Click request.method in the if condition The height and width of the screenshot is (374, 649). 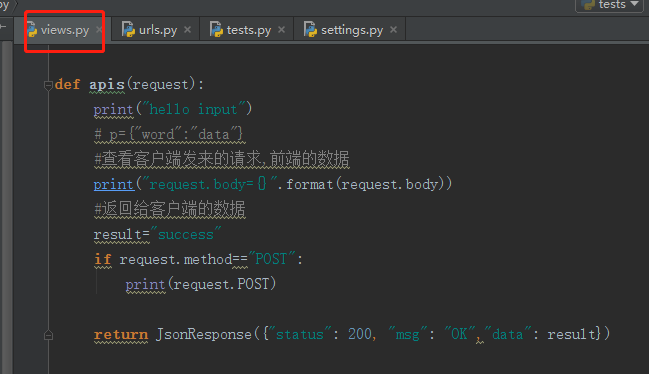[x=176, y=260]
